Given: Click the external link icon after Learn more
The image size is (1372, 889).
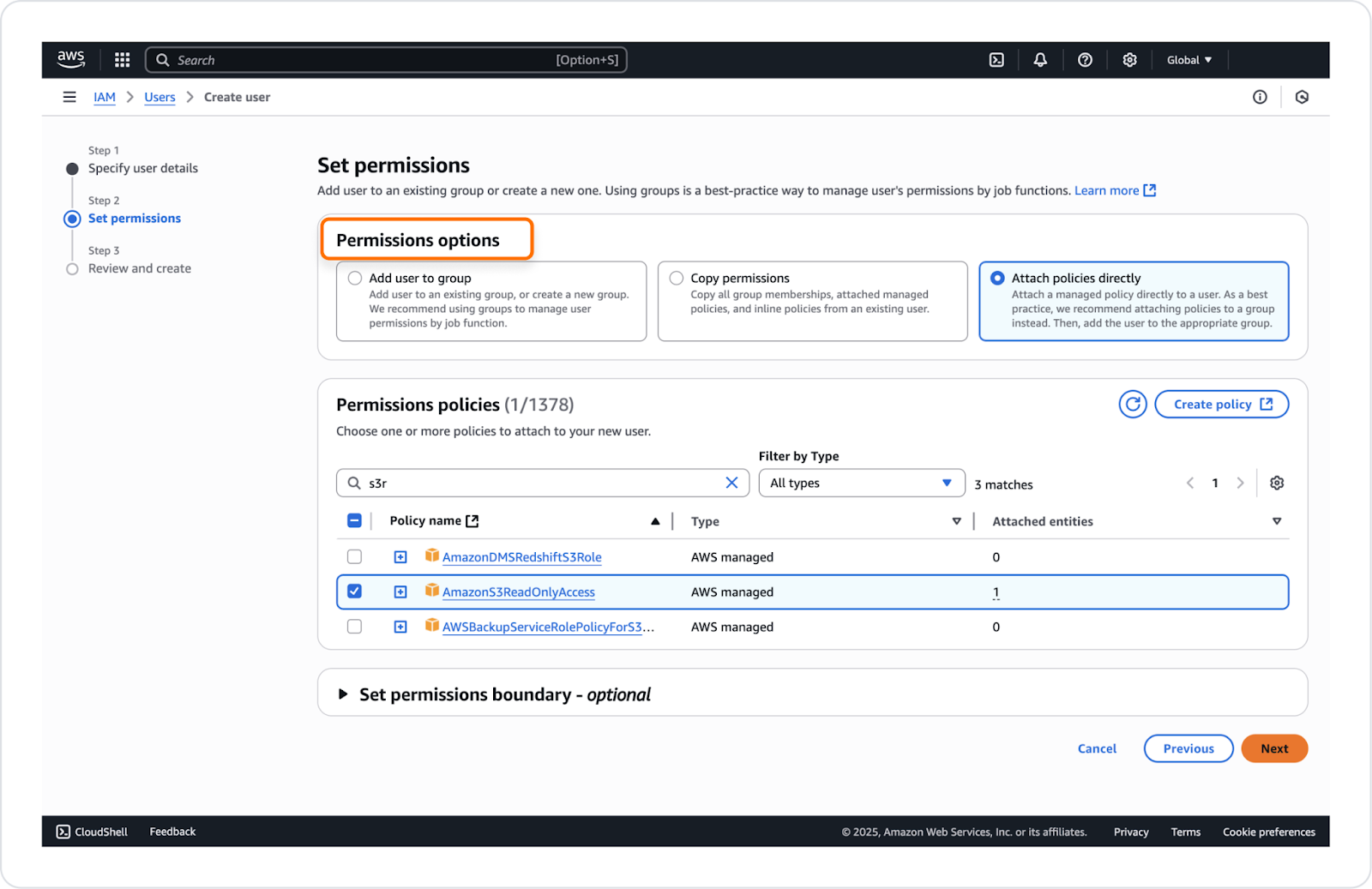Looking at the screenshot, I should pyautogui.click(x=1150, y=190).
